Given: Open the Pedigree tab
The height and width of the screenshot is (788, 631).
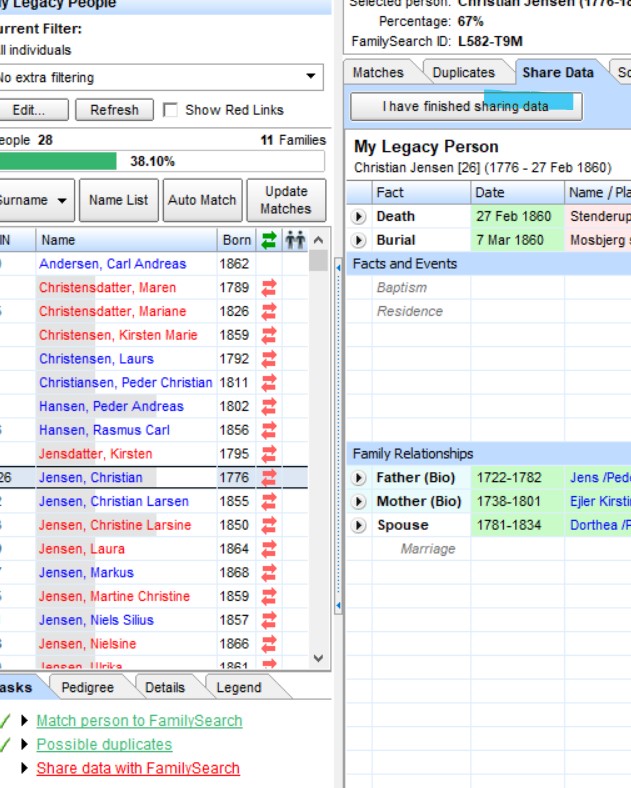Looking at the screenshot, I should (87, 687).
